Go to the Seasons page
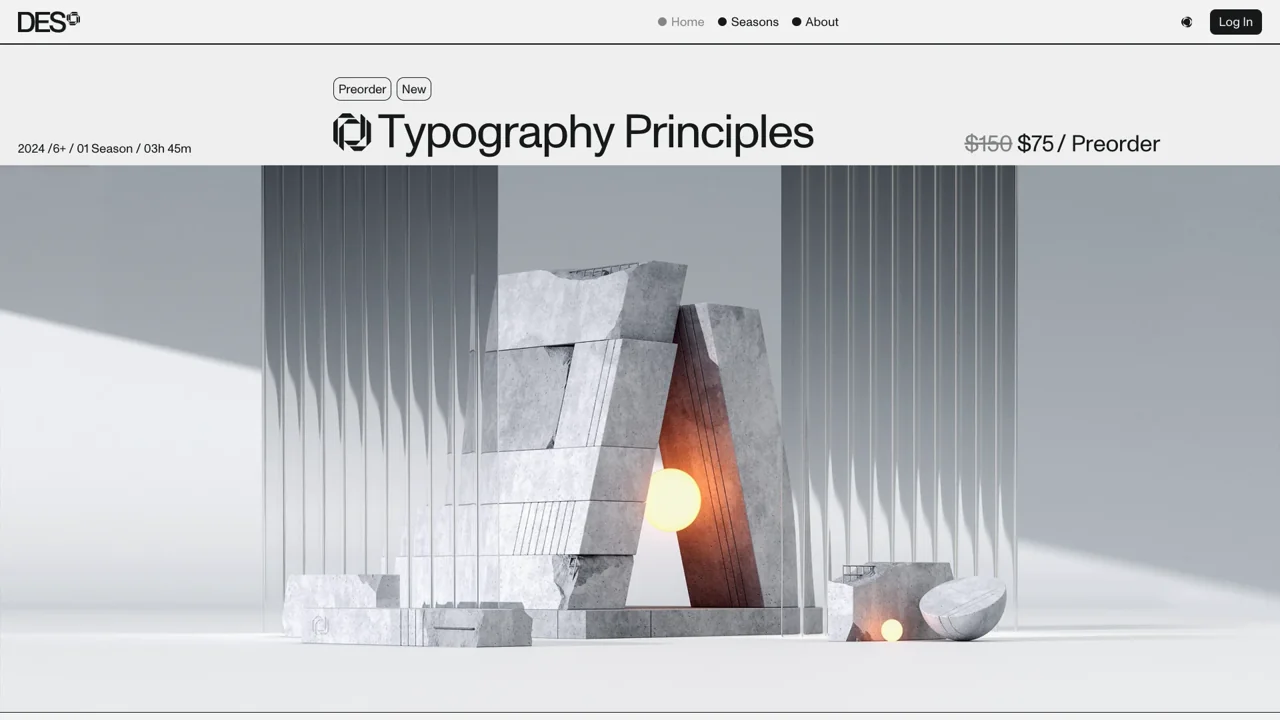The image size is (1280, 720). 748,22
